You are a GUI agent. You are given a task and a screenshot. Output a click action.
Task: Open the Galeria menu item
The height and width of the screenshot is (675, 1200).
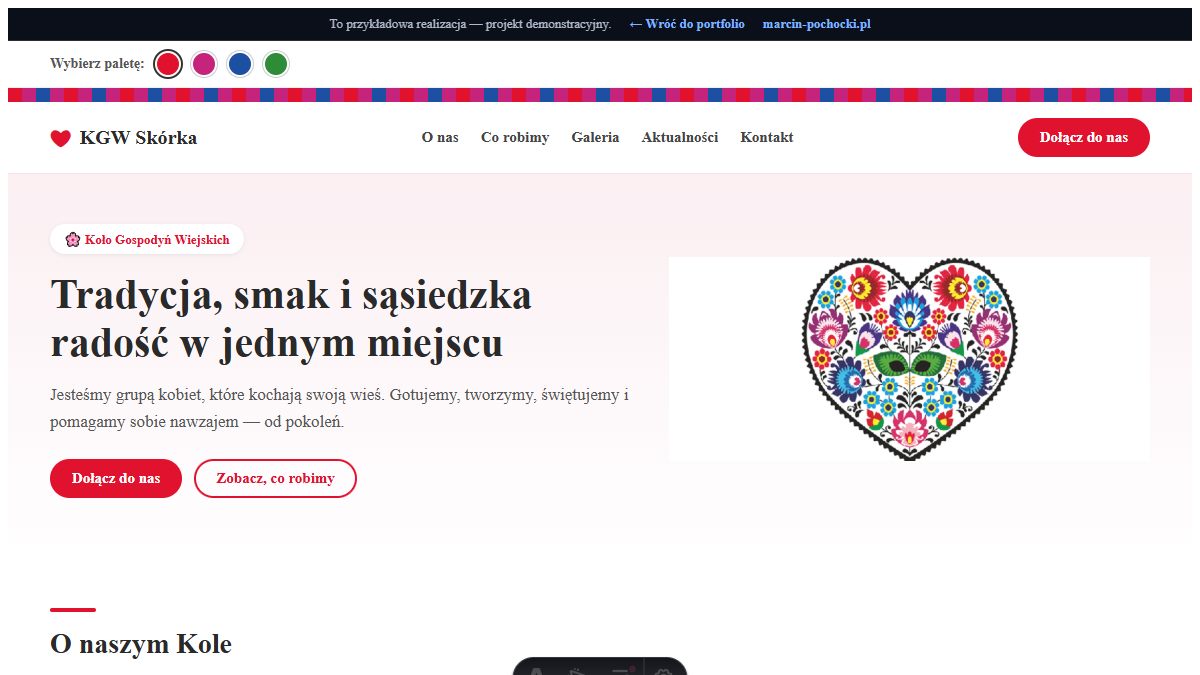(595, 138)
